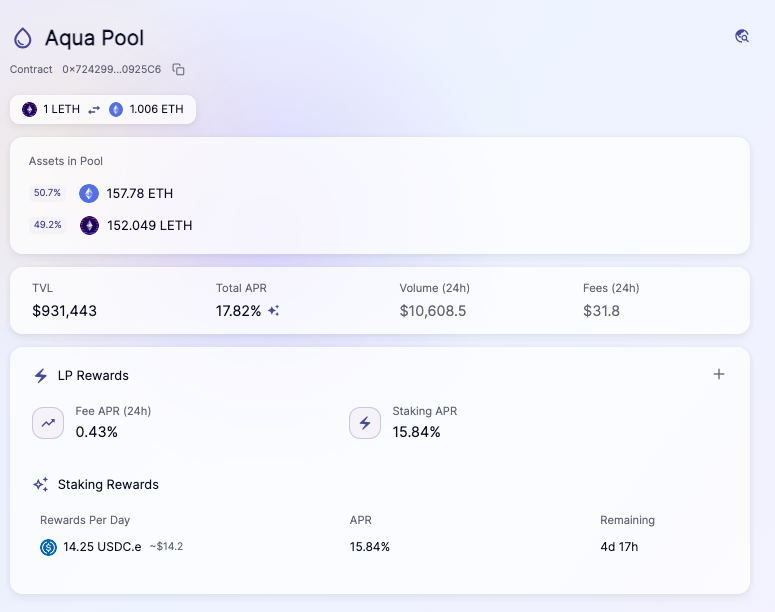Swap rate direction with the arrows icon
This screenshot has width=775, height=612.
[94, 110]
